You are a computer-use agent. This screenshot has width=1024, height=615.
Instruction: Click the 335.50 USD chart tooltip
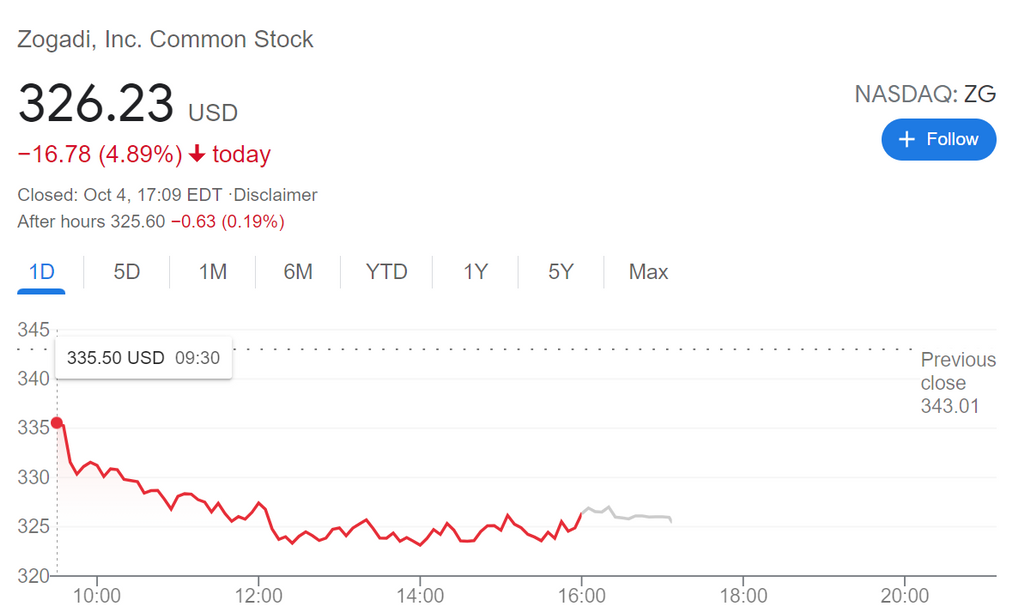click(x=143, y=358)
